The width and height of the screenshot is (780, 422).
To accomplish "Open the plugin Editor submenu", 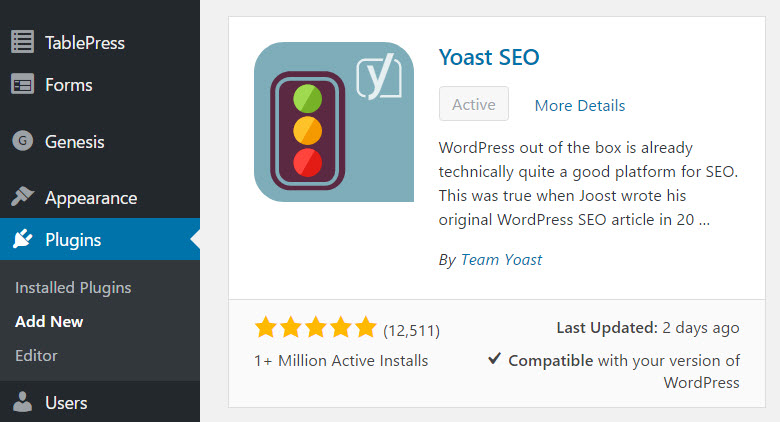I will pyautogui.click(x=36, y=355).
